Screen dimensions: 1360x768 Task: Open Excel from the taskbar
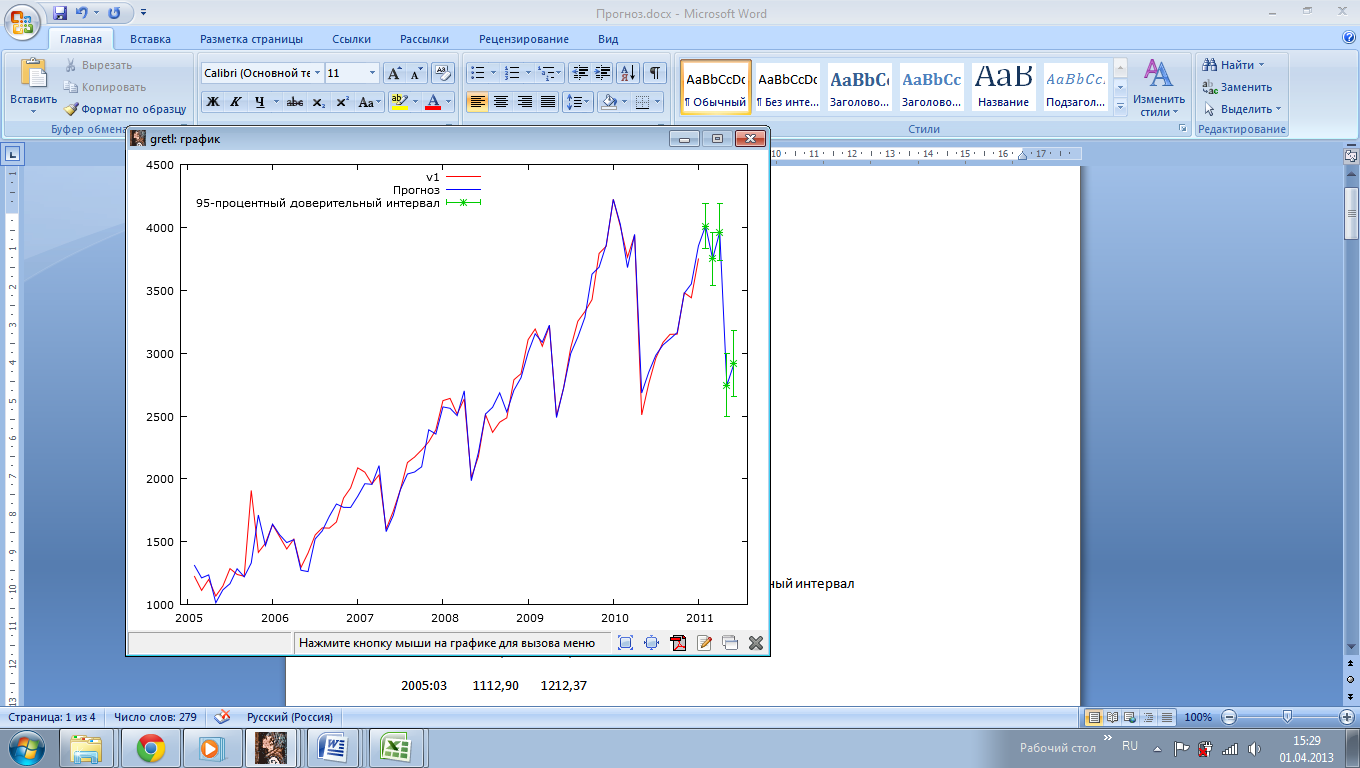pyautogui.click(x=397, y=747)
